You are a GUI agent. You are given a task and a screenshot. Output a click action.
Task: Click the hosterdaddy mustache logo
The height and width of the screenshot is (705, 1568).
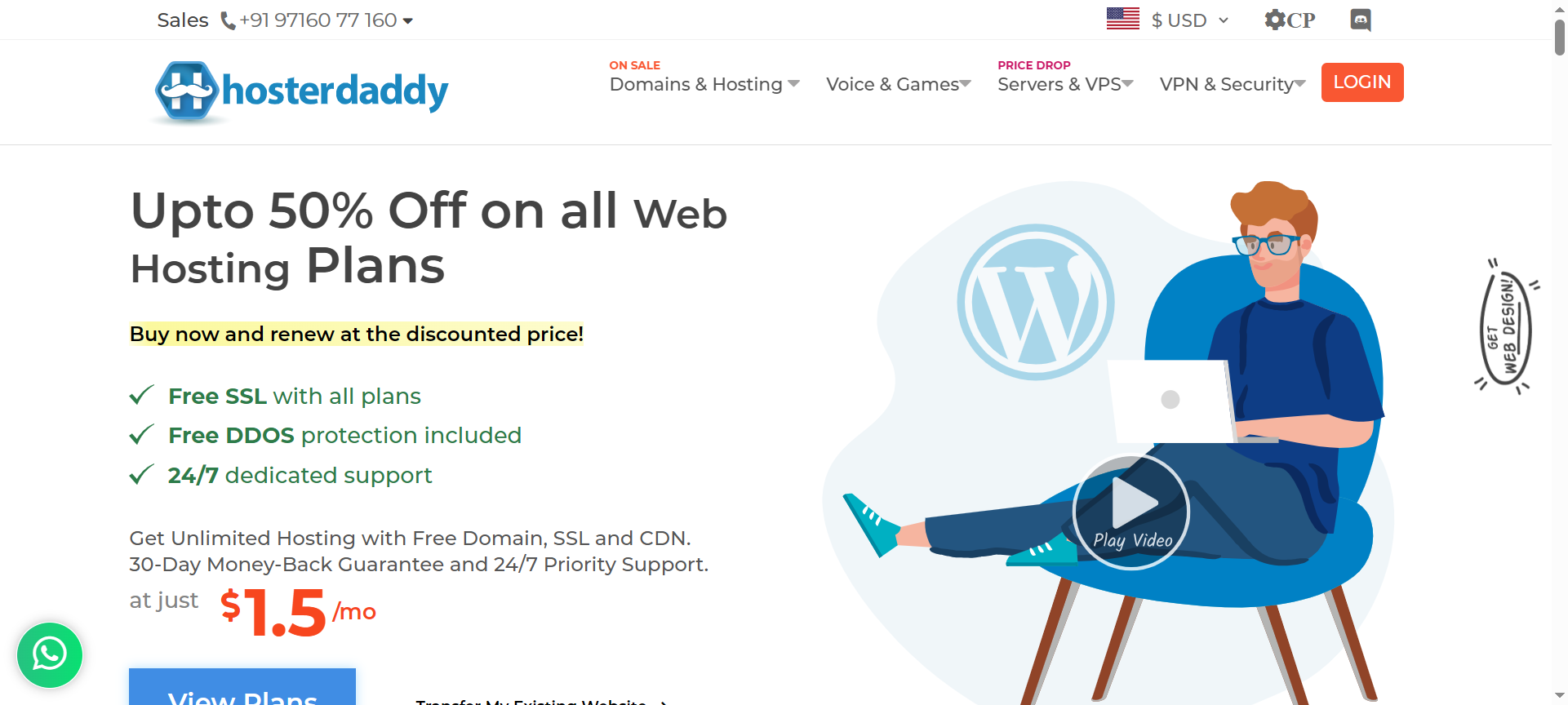tap(187, 91)
